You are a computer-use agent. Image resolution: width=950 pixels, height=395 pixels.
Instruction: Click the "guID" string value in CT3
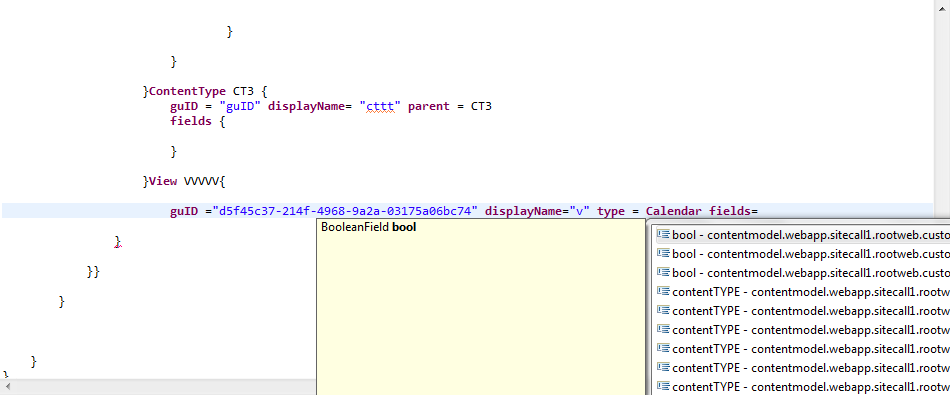(241, 106)
